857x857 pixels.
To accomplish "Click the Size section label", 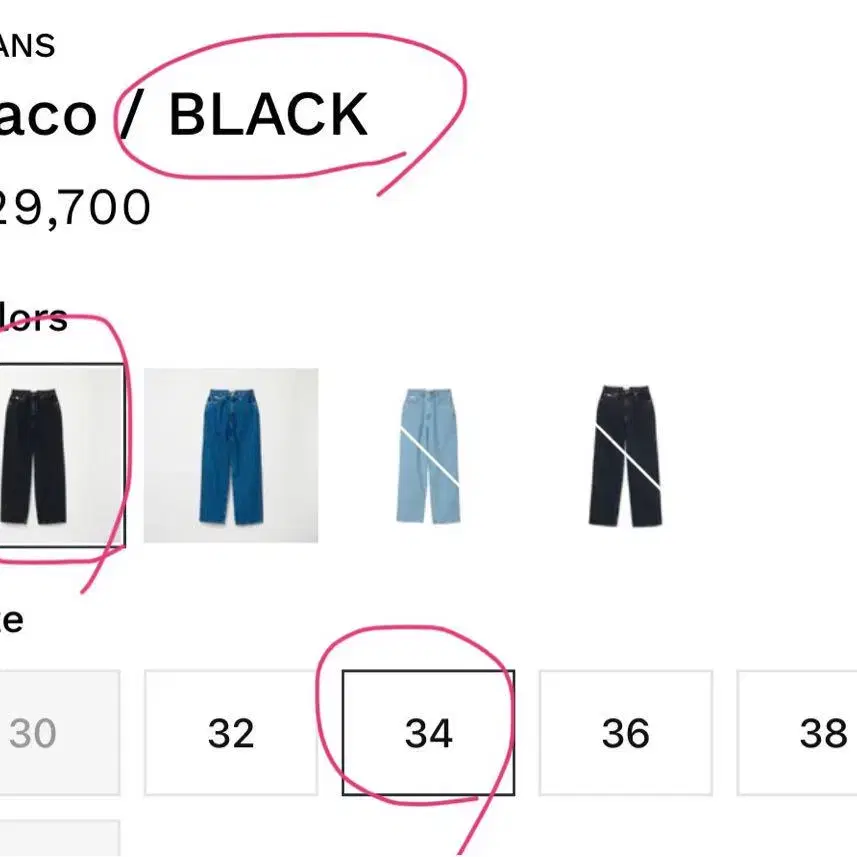I will pos(12,620).
